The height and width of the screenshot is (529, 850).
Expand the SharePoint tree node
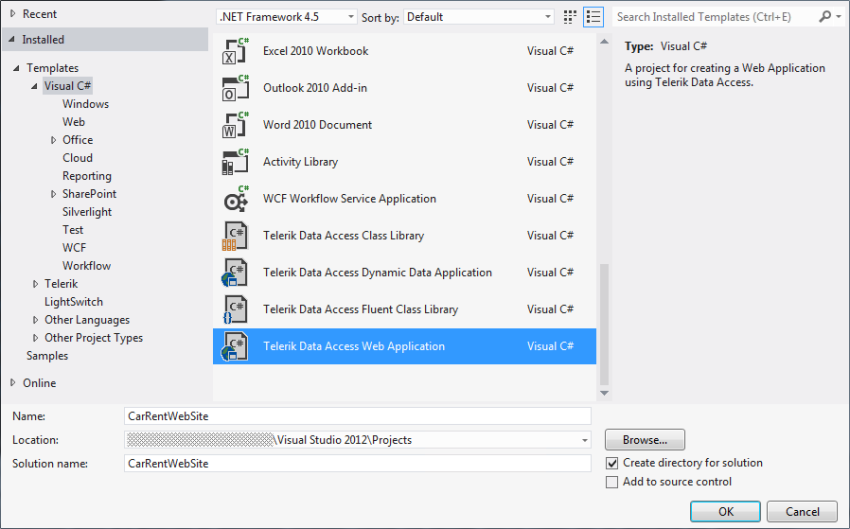[53, 193]
